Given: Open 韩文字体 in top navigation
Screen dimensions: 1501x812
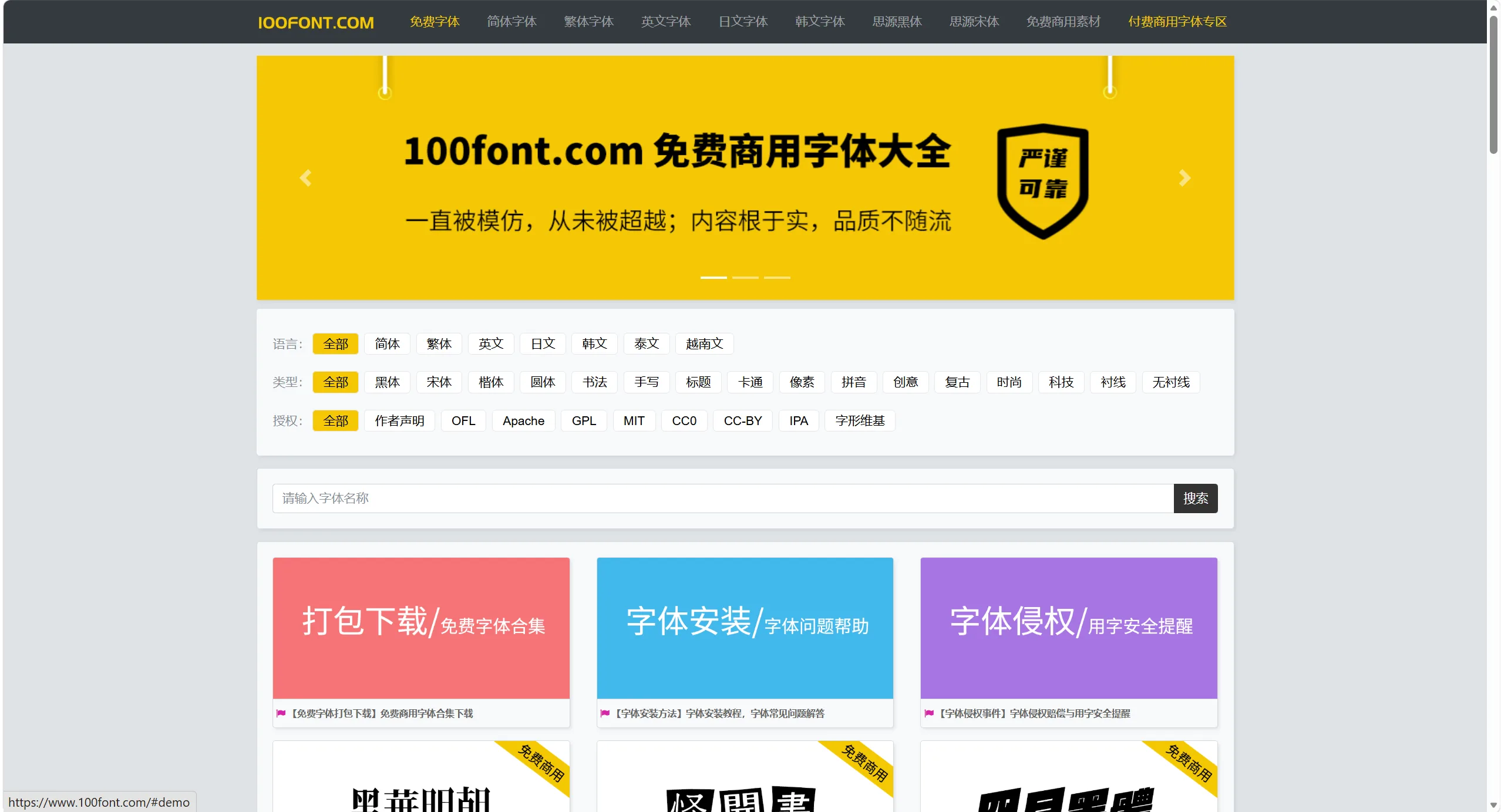Looking at the screenshot, I should 820,22.
